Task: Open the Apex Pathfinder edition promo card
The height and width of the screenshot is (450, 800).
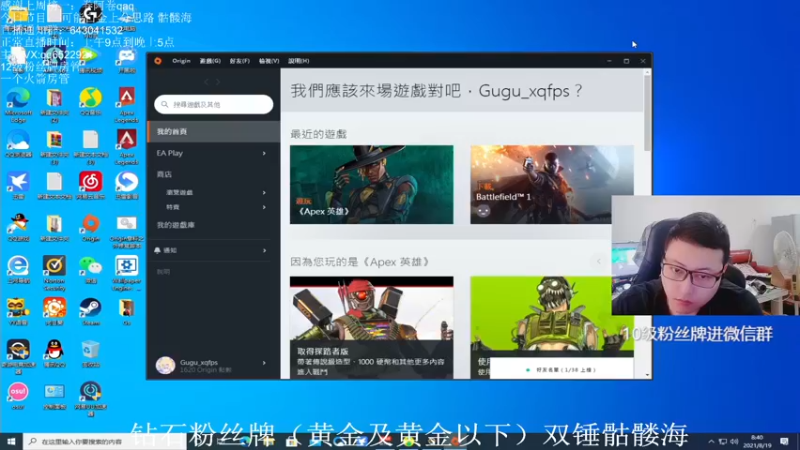Action: click(x=371, y=327)
